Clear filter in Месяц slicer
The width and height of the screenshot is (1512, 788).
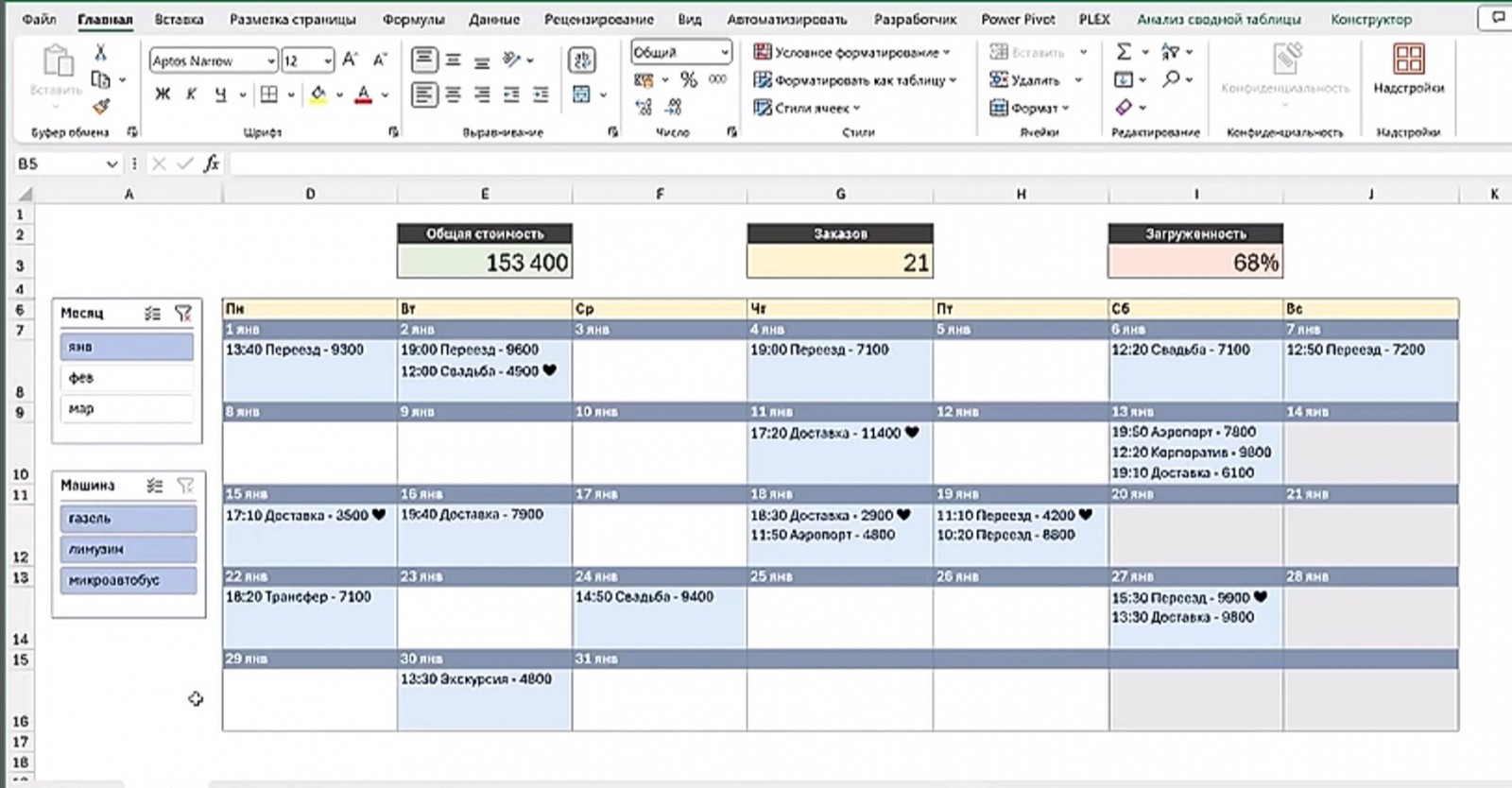(183, 313)
